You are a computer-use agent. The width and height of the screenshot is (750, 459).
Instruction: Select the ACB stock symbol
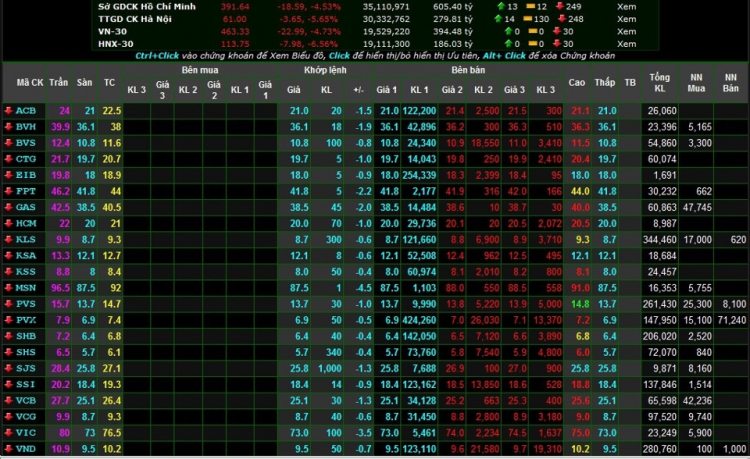click(x=26, y=111)
